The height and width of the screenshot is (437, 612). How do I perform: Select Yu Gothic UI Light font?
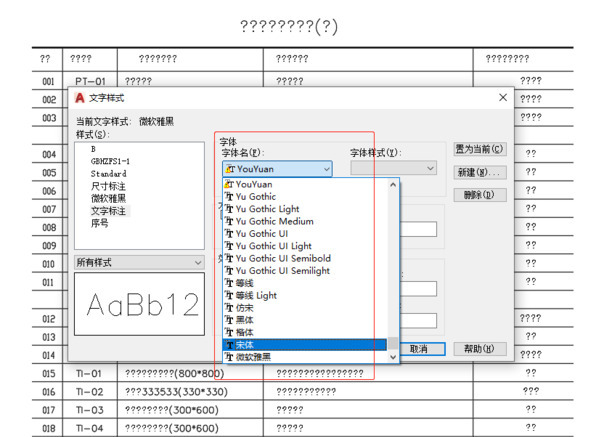[305, 246]
